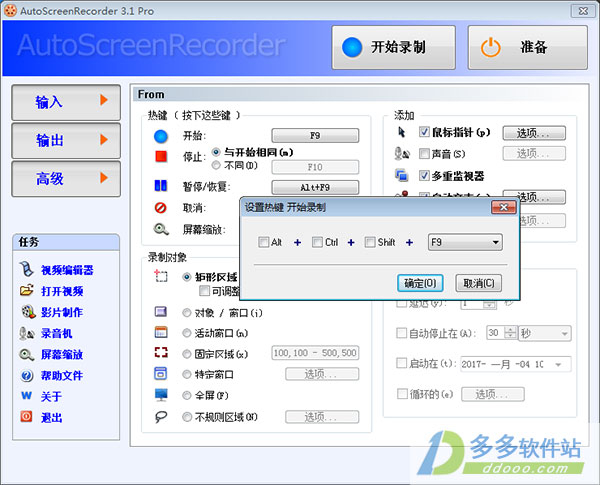600x485 pixels.
Task: Click the 启动在 date field
Action: tap(515, 364)
